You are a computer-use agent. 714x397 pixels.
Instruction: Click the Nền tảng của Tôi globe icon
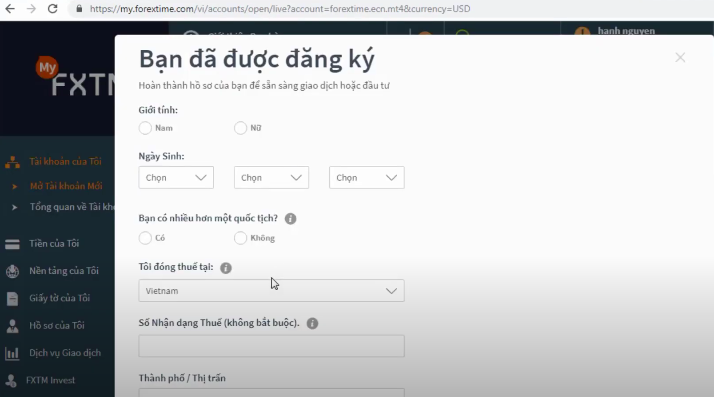tap(12, 271)
